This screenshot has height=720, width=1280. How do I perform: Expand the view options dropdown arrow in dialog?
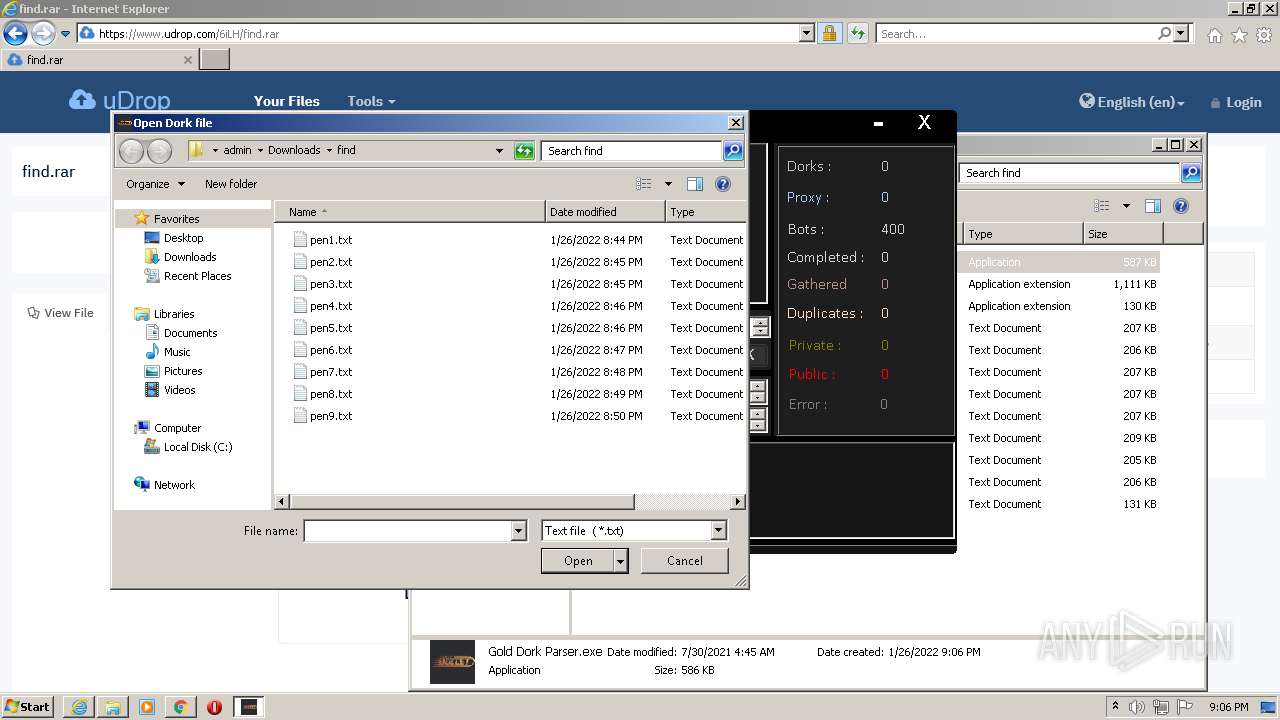point(668,184)
